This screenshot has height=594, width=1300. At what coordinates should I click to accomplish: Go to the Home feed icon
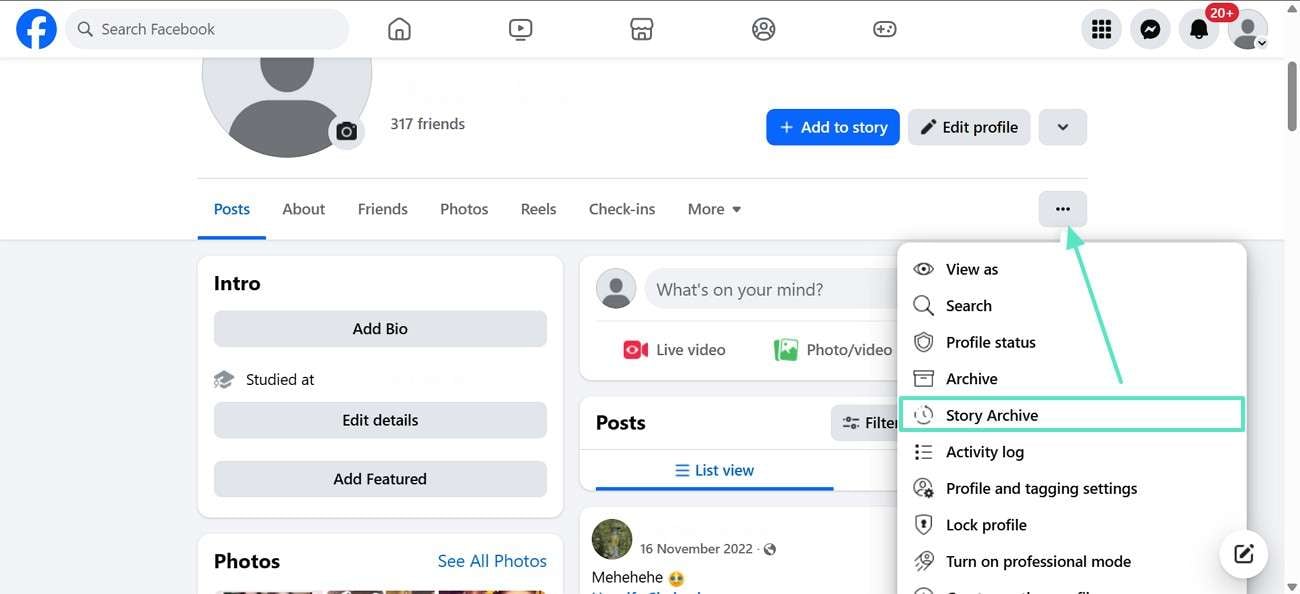pyautogui.click(x=399, y=29)
